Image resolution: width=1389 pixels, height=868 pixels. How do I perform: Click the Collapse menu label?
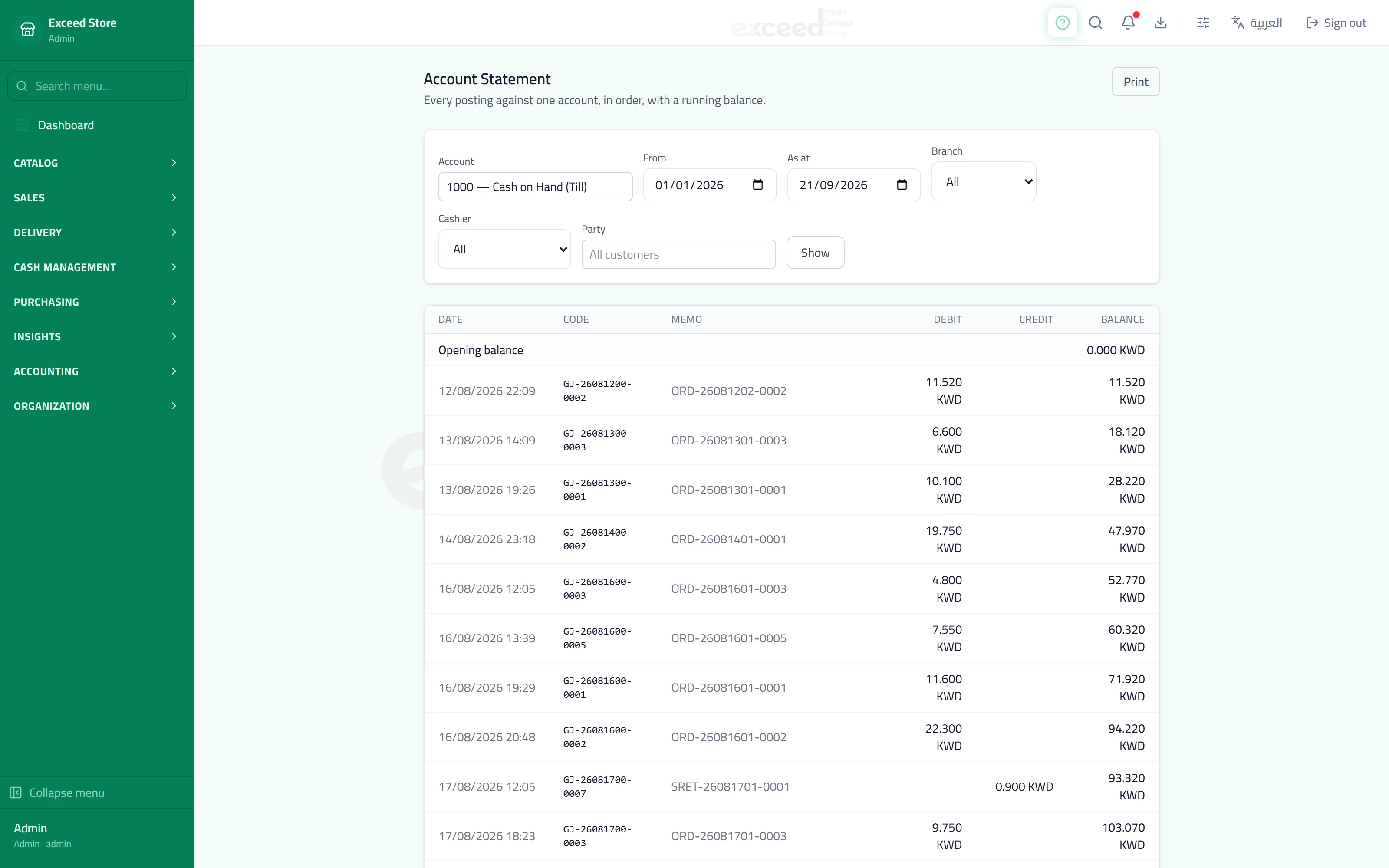(x=66, y=792)
